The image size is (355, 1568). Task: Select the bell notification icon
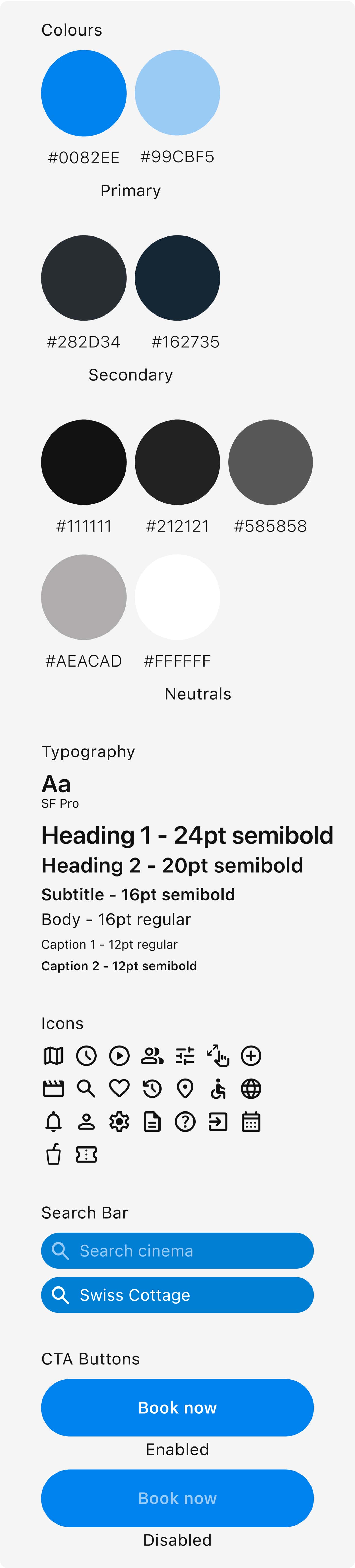54,1121
